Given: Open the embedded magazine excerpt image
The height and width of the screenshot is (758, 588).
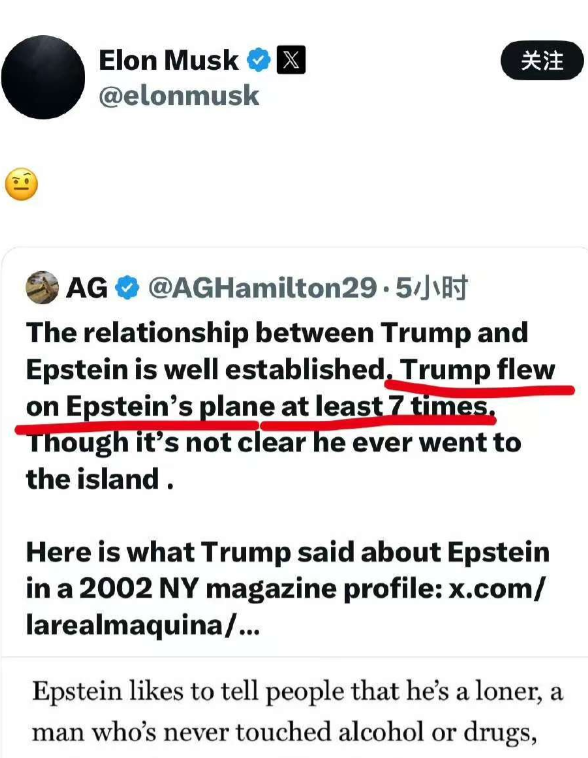Looking at the screenshot, I should pos(294,707).
